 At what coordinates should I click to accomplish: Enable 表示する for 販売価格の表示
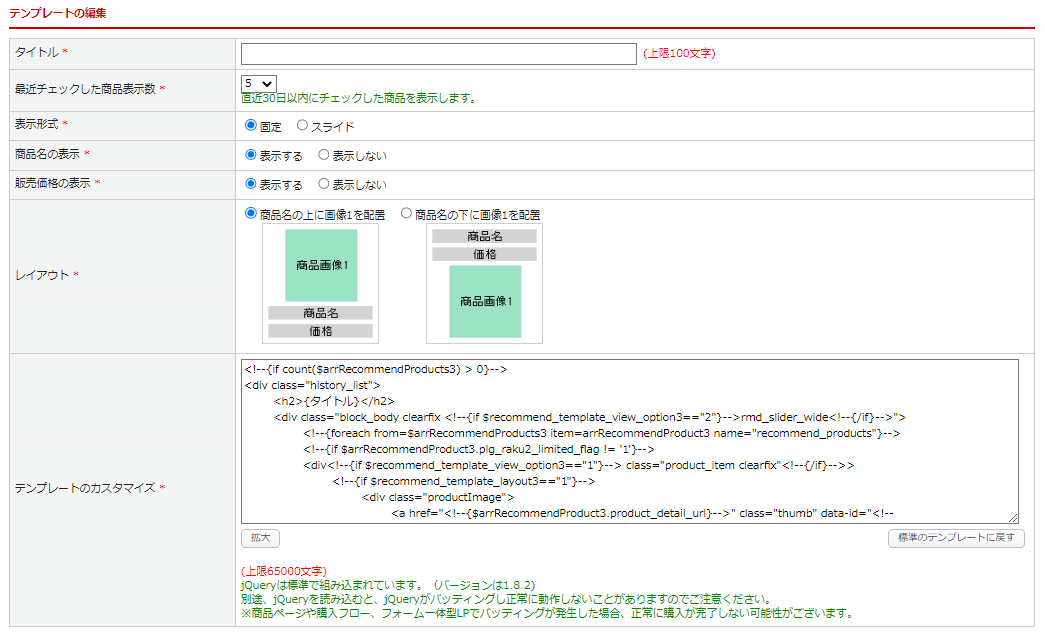tap(251, 184)
